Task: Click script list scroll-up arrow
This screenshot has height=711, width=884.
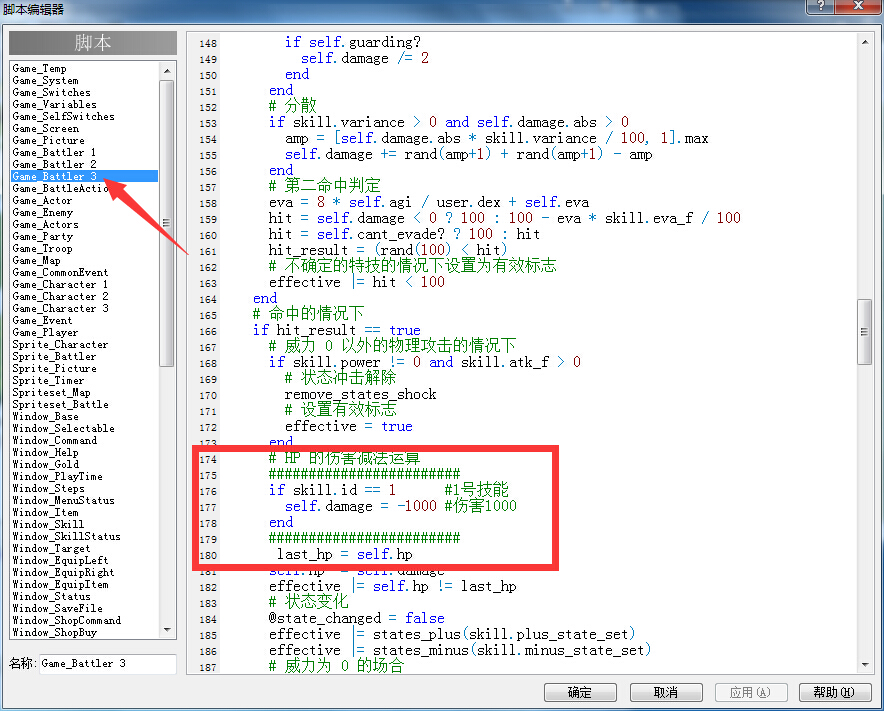Action: coord(167,70)
